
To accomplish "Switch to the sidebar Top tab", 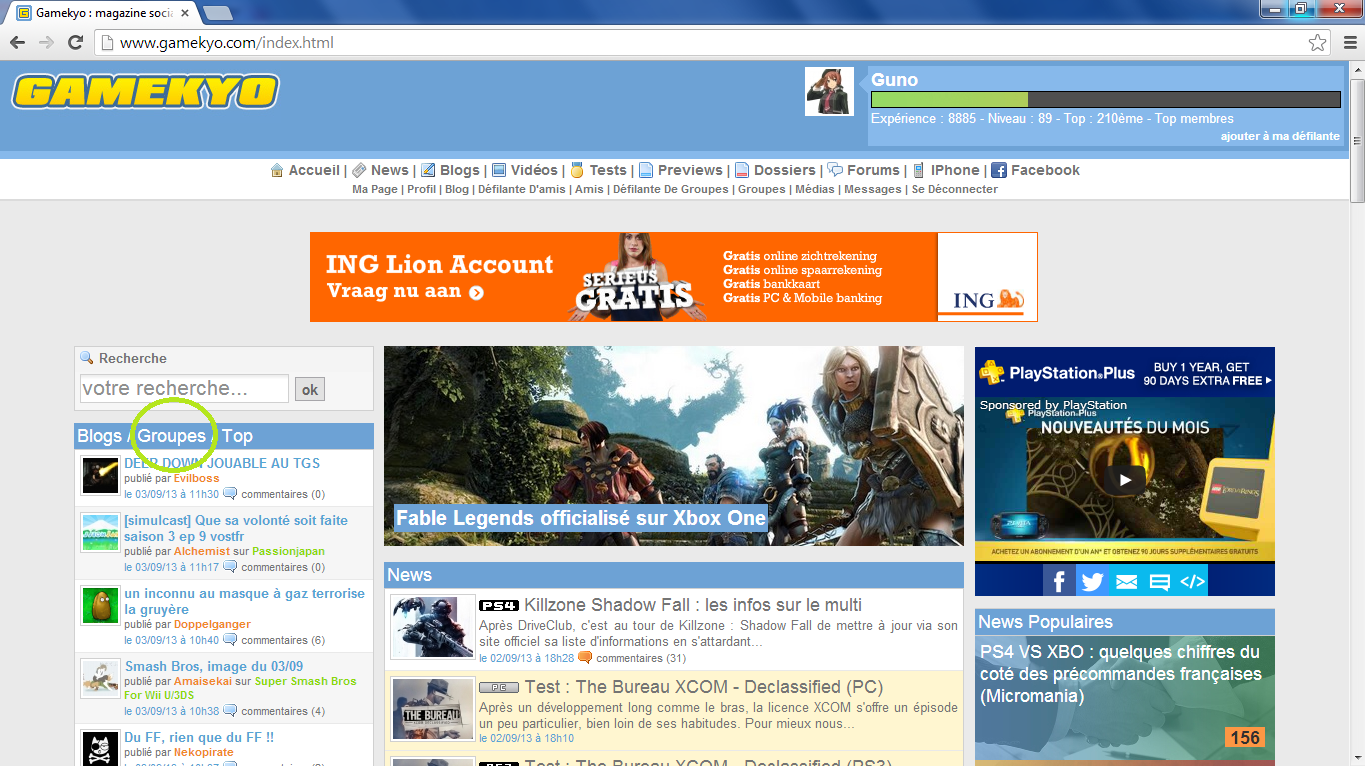I will click(237, 436).
